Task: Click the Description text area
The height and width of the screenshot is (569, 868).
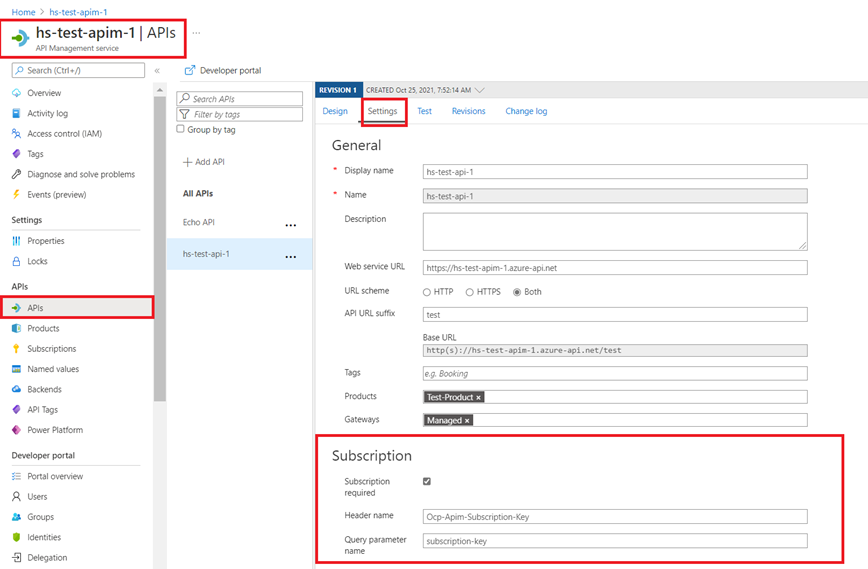Action: [x=615, y=231]
